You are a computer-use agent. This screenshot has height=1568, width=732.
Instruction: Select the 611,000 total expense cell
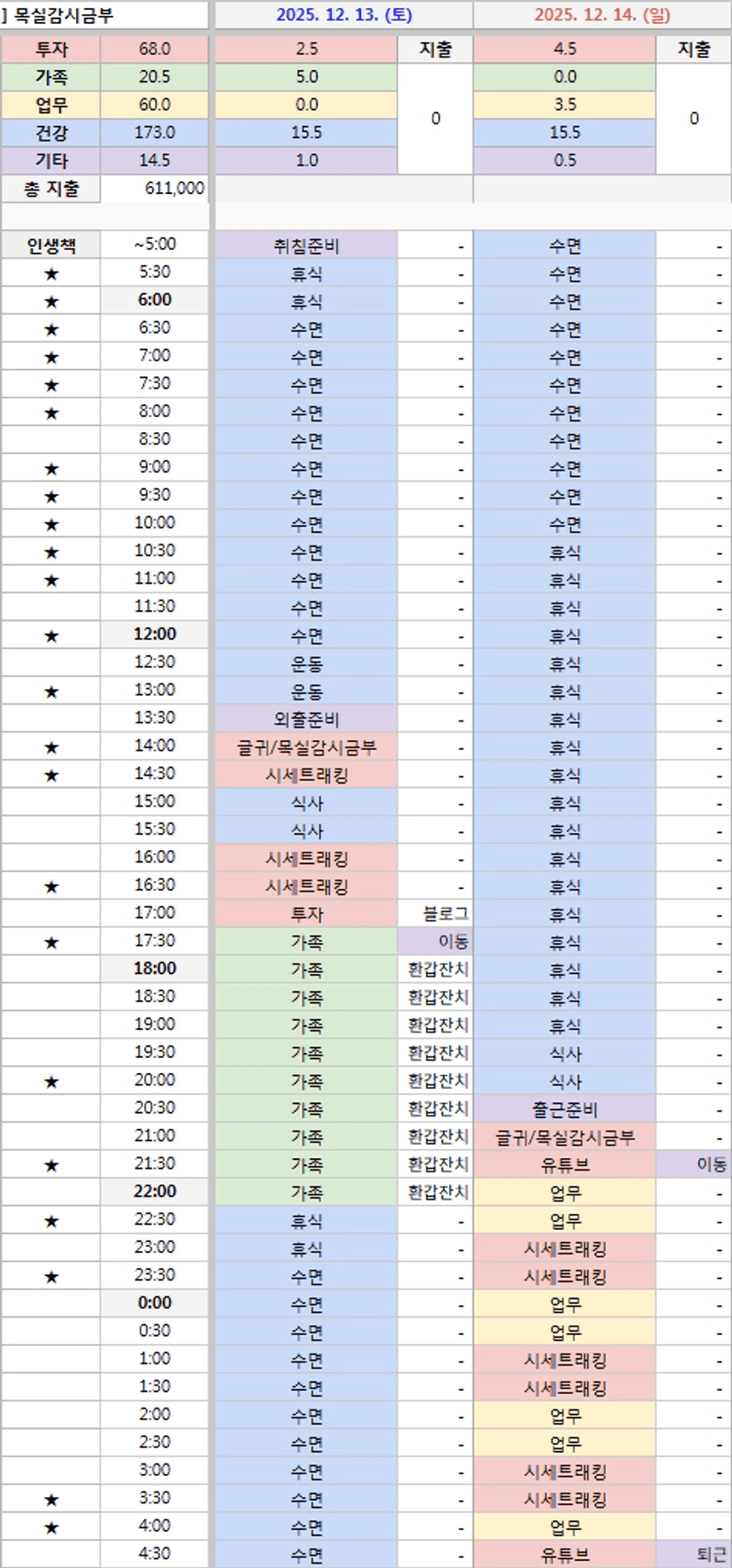pyautogui.click(x=155, y=189)
